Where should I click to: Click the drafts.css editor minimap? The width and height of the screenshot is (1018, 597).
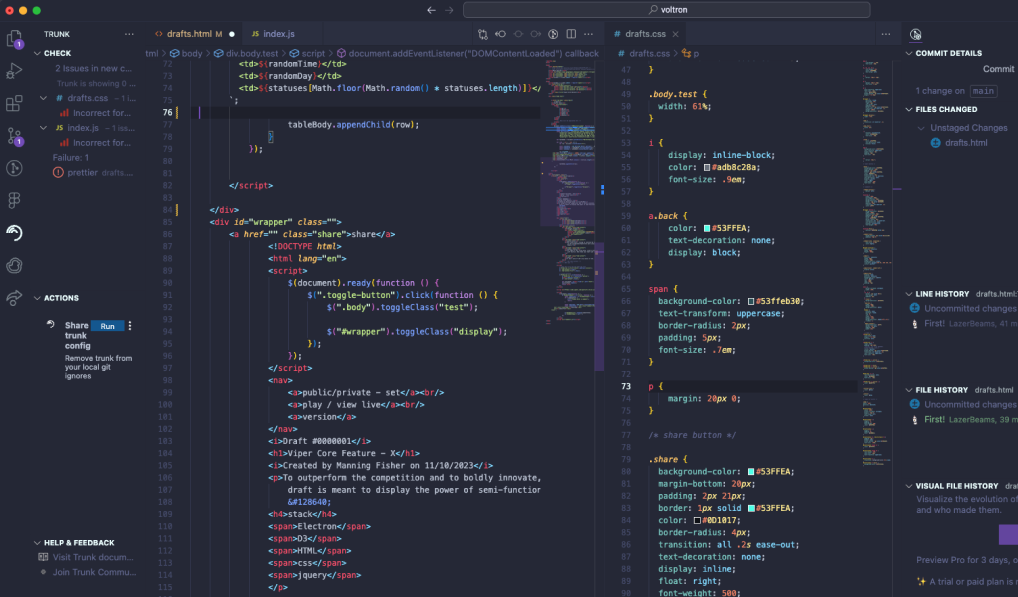point(876,263)
